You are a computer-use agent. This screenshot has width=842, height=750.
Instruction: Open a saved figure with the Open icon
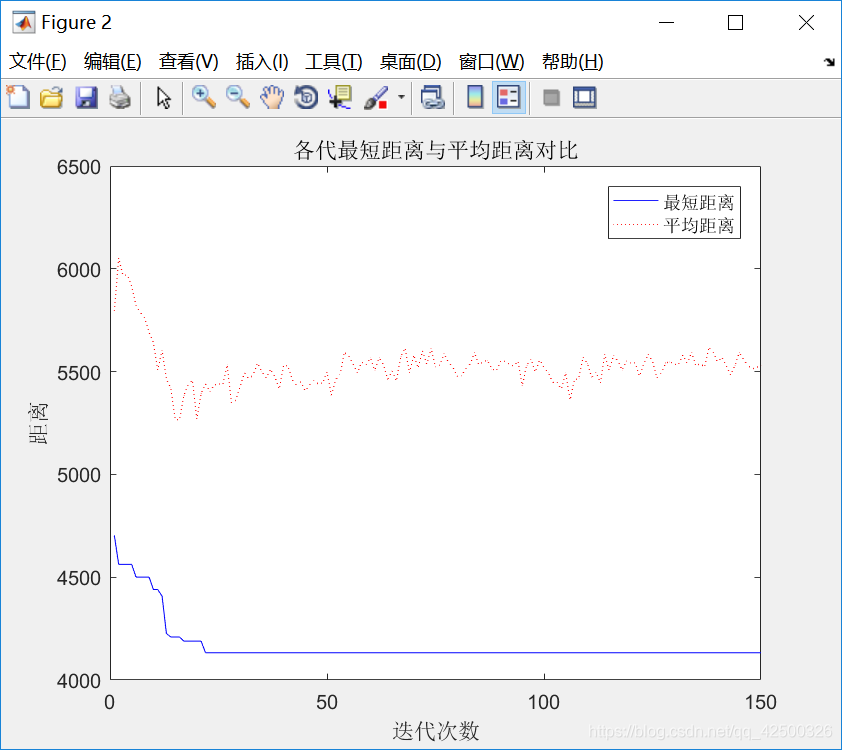point(51,97)
